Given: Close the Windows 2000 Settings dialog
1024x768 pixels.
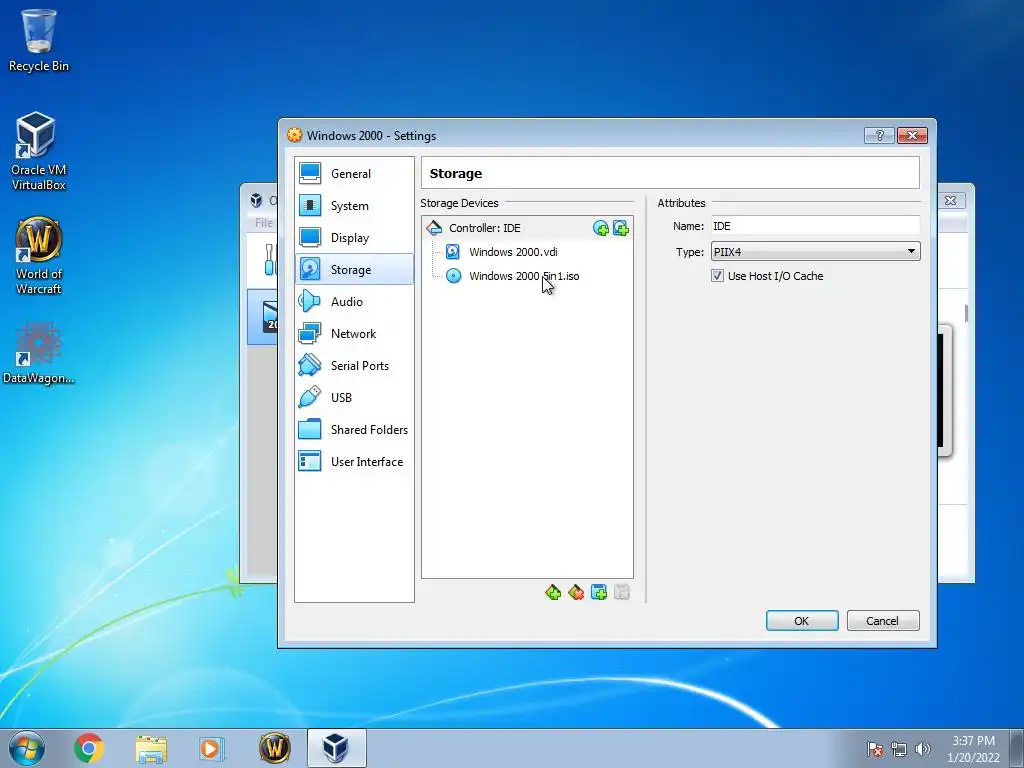Looking at the screenshot, I should click(912, 135).
